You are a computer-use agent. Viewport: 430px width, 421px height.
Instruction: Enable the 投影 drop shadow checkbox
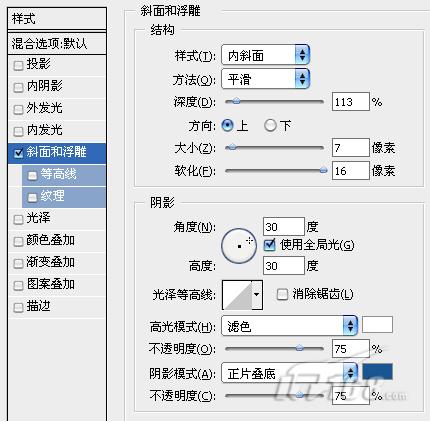pos(18,65)
